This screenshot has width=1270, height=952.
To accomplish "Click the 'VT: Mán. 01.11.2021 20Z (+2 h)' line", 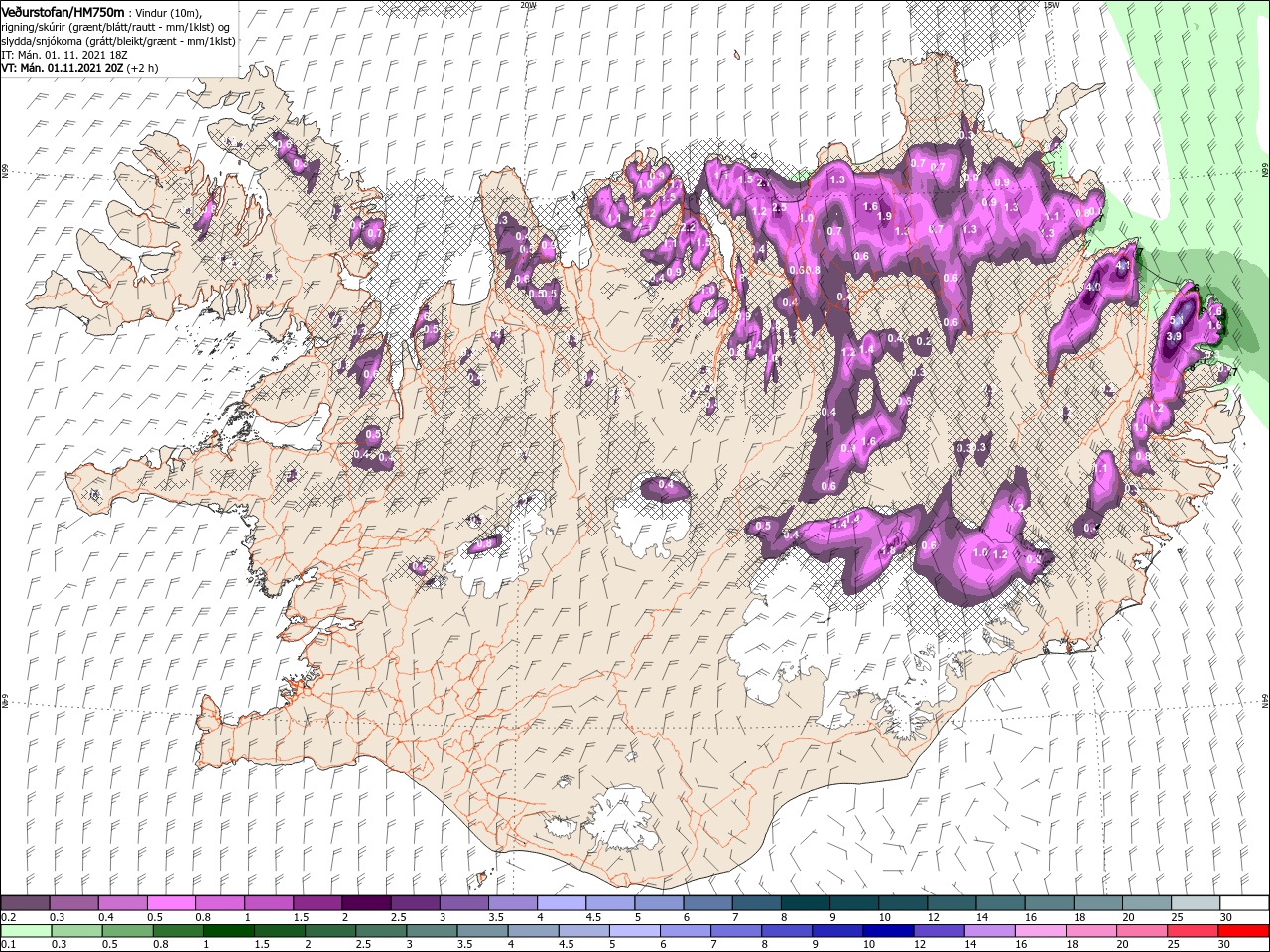I will click(x=79, y=68).
